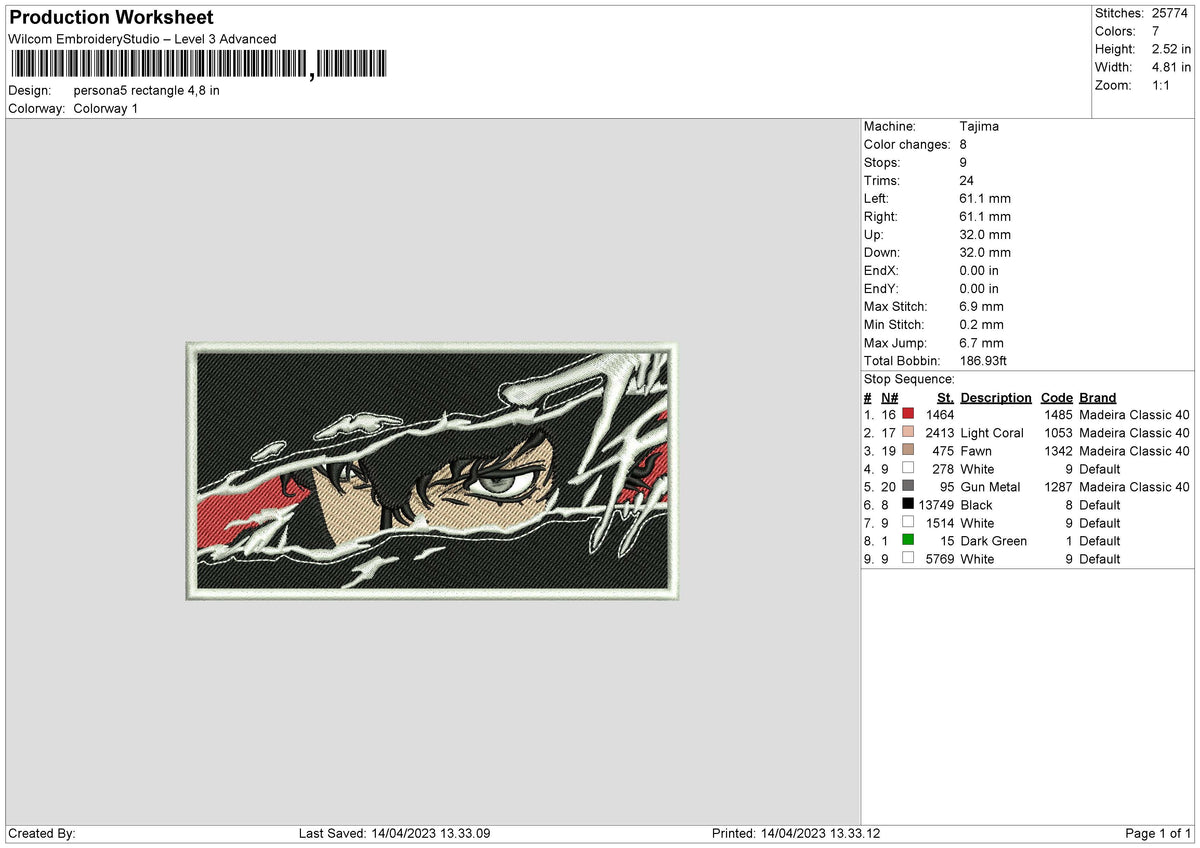Select the Black swatch with 13749 stitches
The image size is (1200, 848).
[908, 505]
